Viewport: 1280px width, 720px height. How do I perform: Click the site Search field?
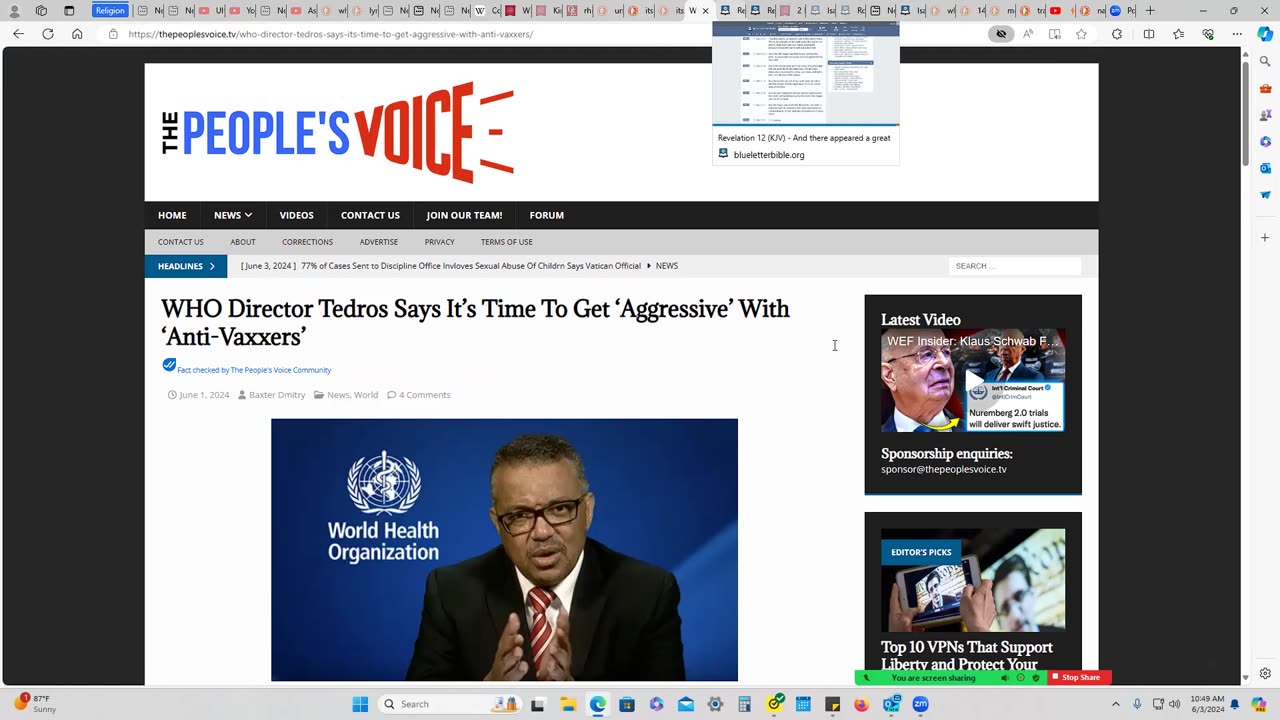coord(1015,266)
